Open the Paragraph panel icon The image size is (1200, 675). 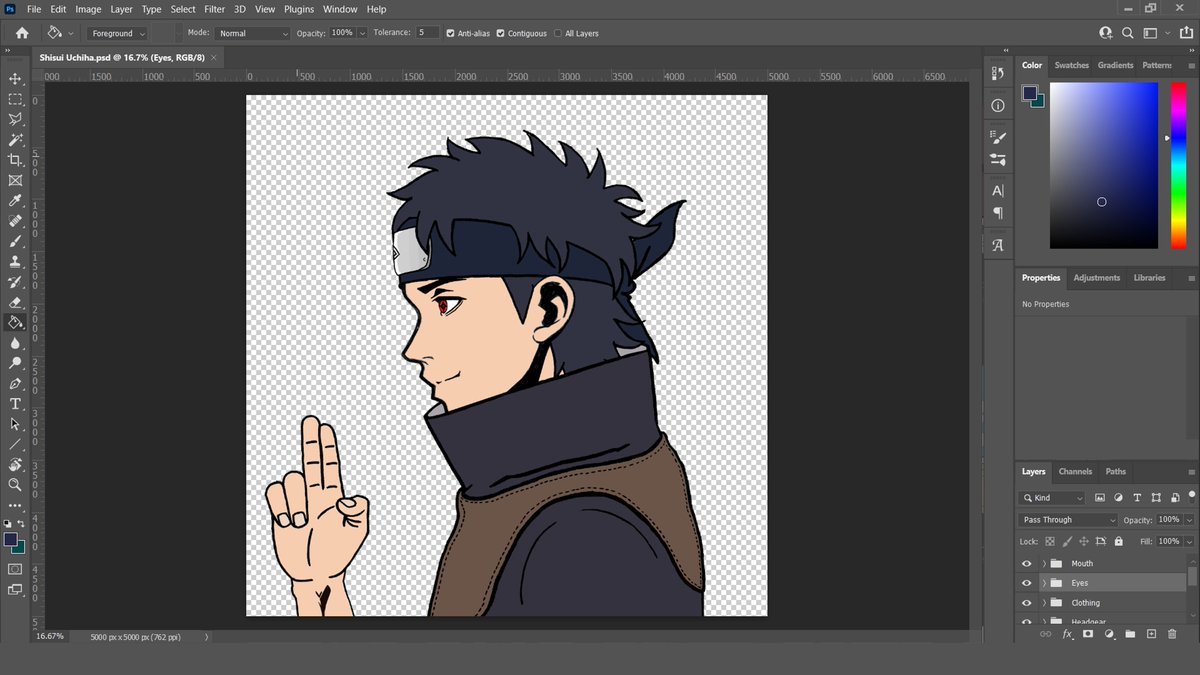coord(997,213)
